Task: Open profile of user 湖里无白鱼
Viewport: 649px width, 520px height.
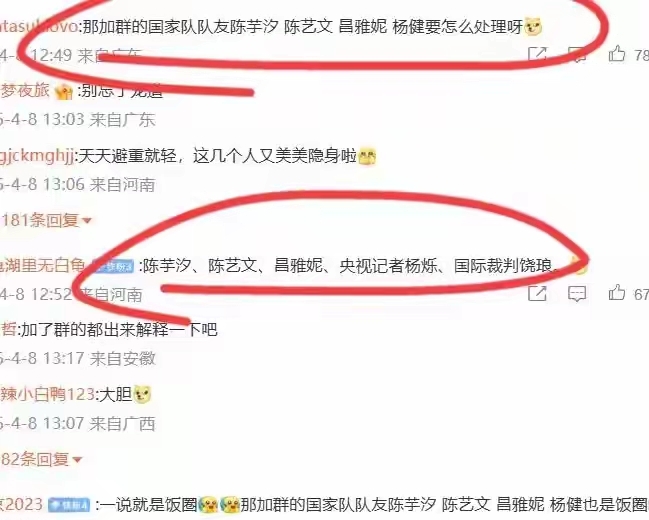Action: (43, 265)
